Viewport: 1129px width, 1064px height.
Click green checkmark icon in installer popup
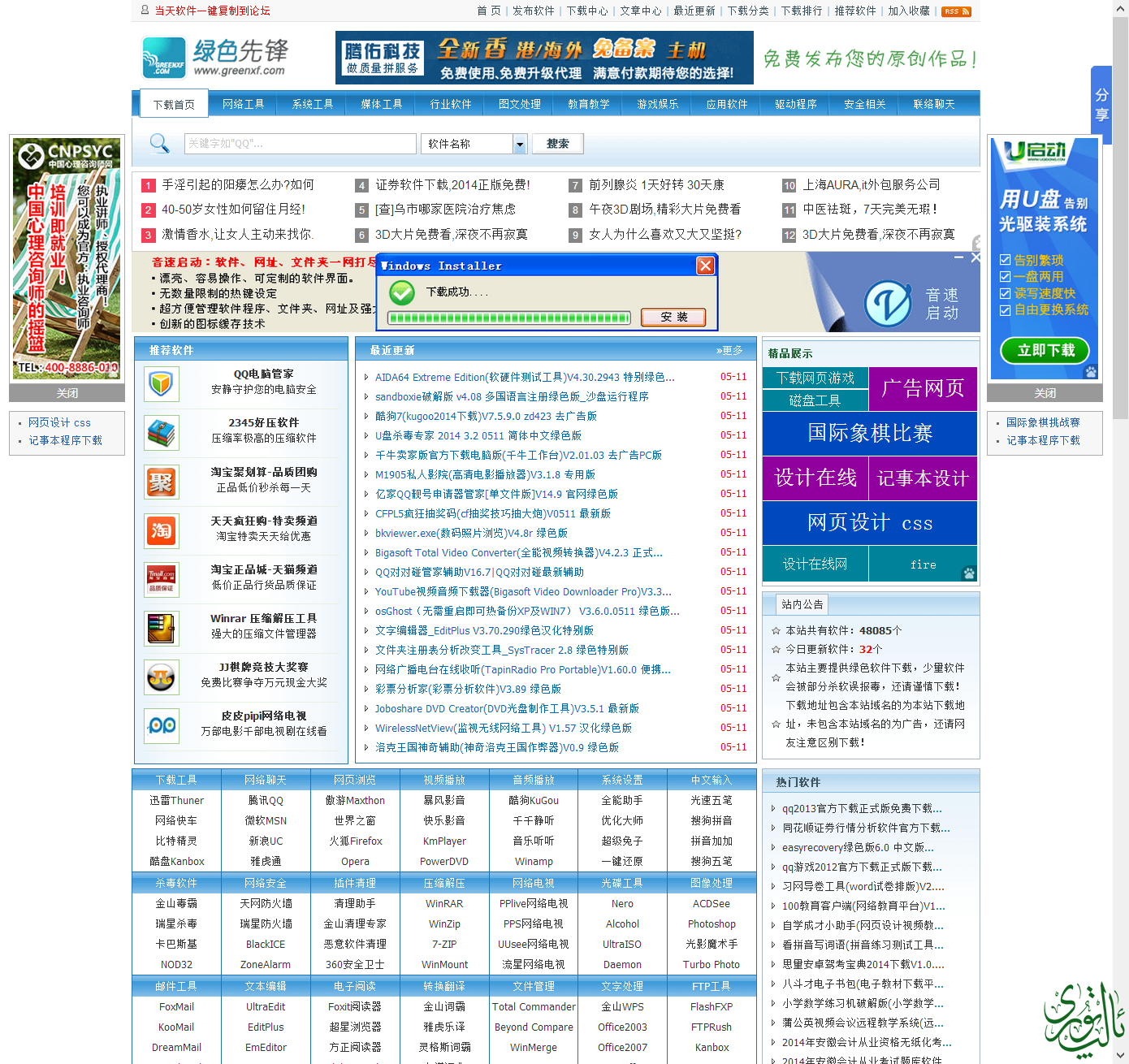click(x=401, y=292)
